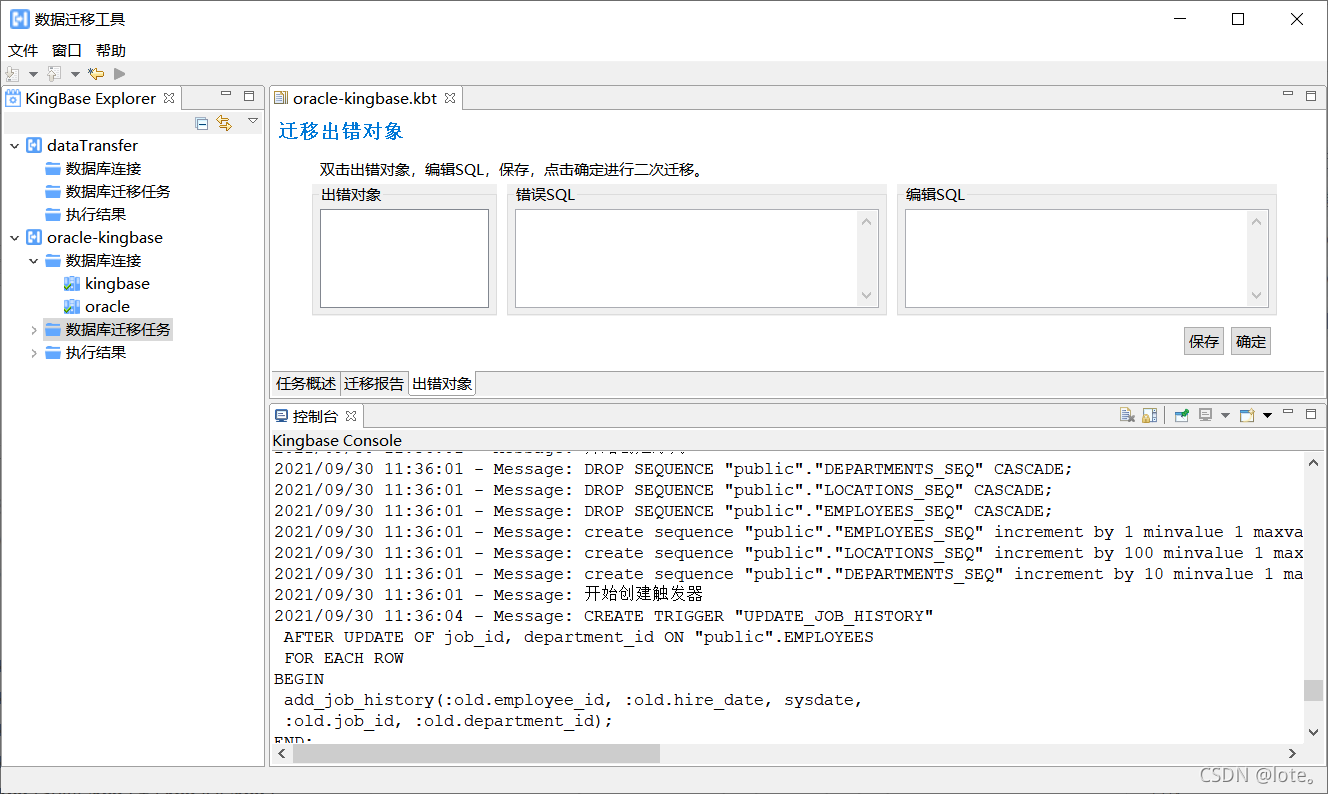Open KingBase Explorer view menu triangle

(x=253, y=121)
